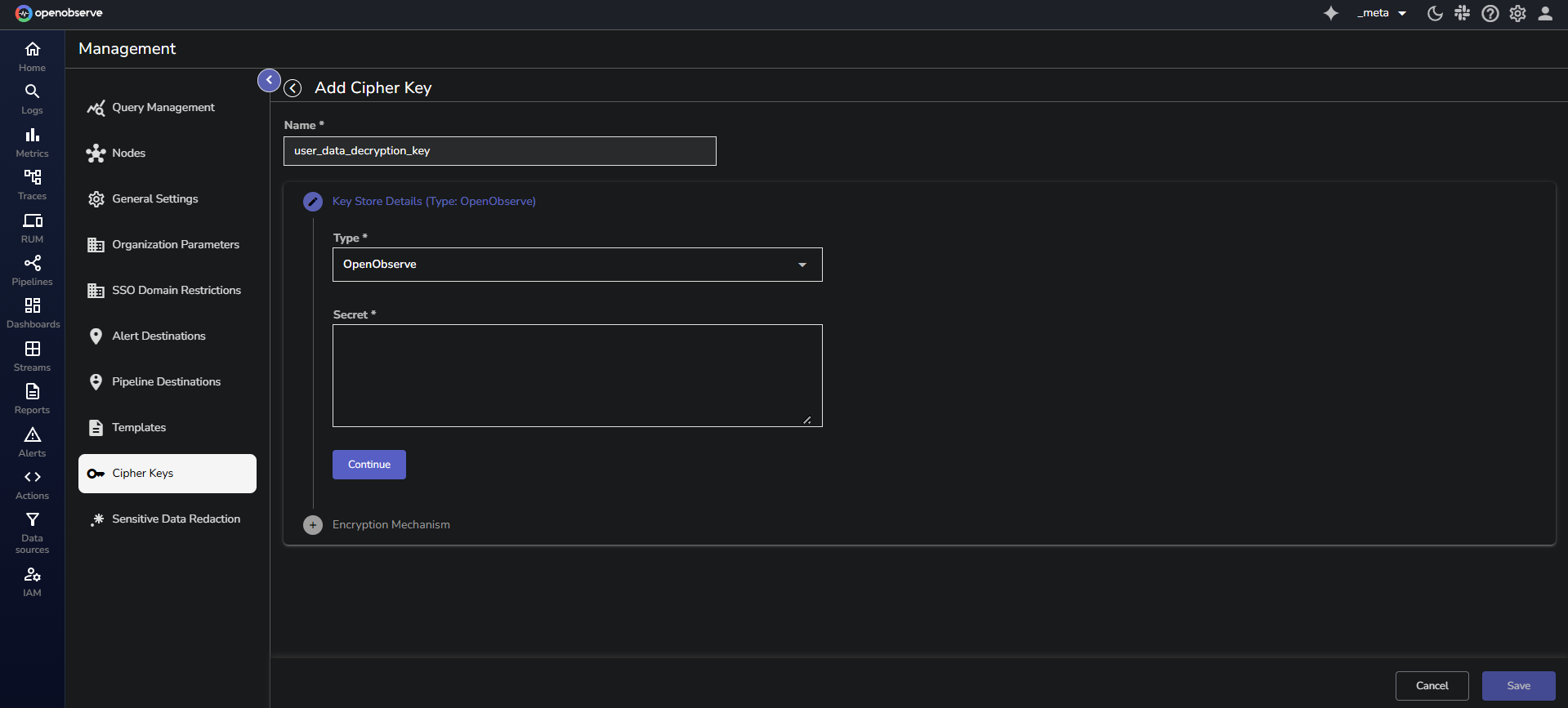Image resolution: width=1568 pixels, height=708 pixels.
Task: Click the back arrow beside Add Cipher Key
Action: pyautogui.click(x=293, y=88)
